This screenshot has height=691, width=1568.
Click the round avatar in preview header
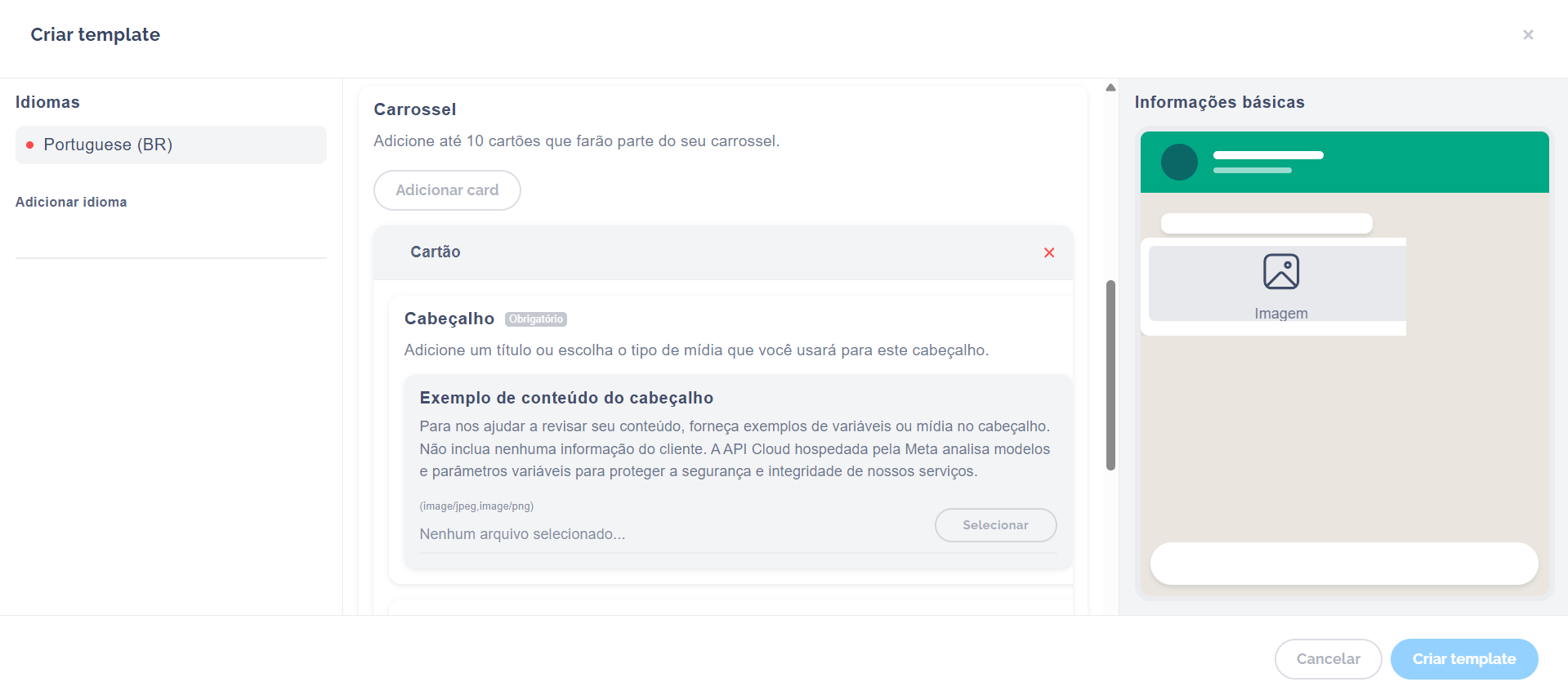click(1179, 162)
